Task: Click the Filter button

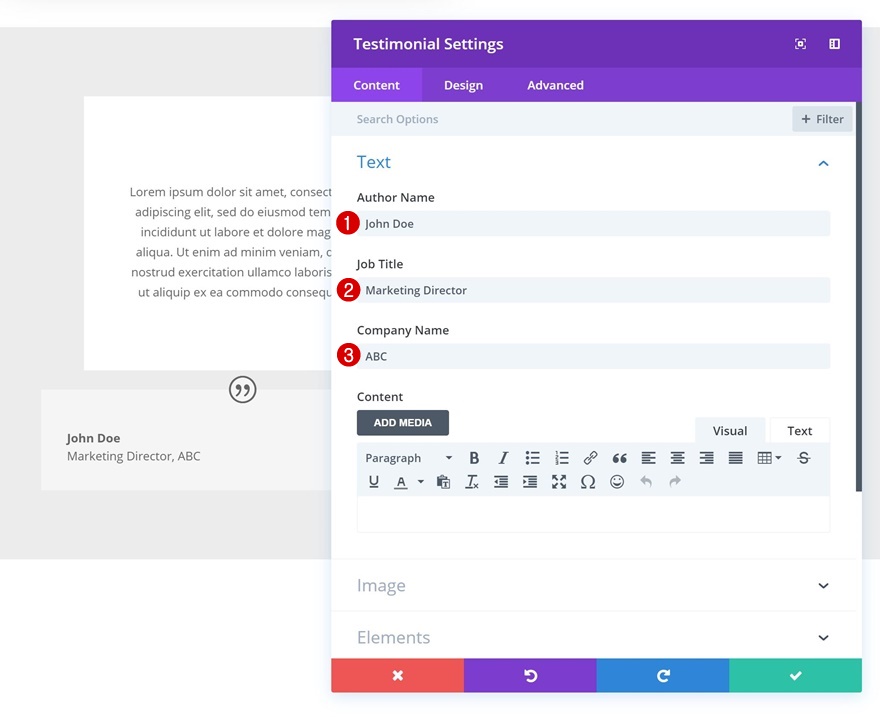Action: [822, 119]
